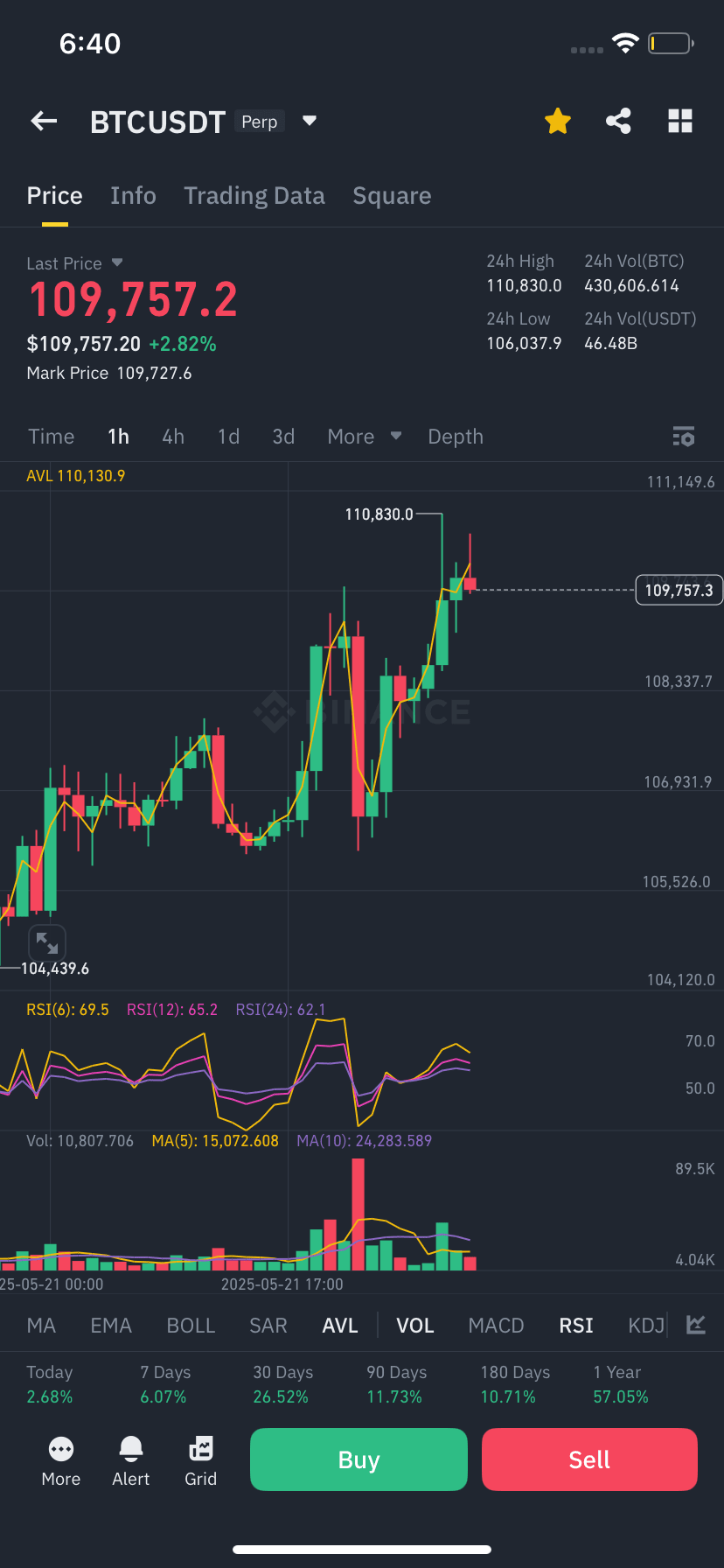Select the 3d interval

(x=283, y=437)
